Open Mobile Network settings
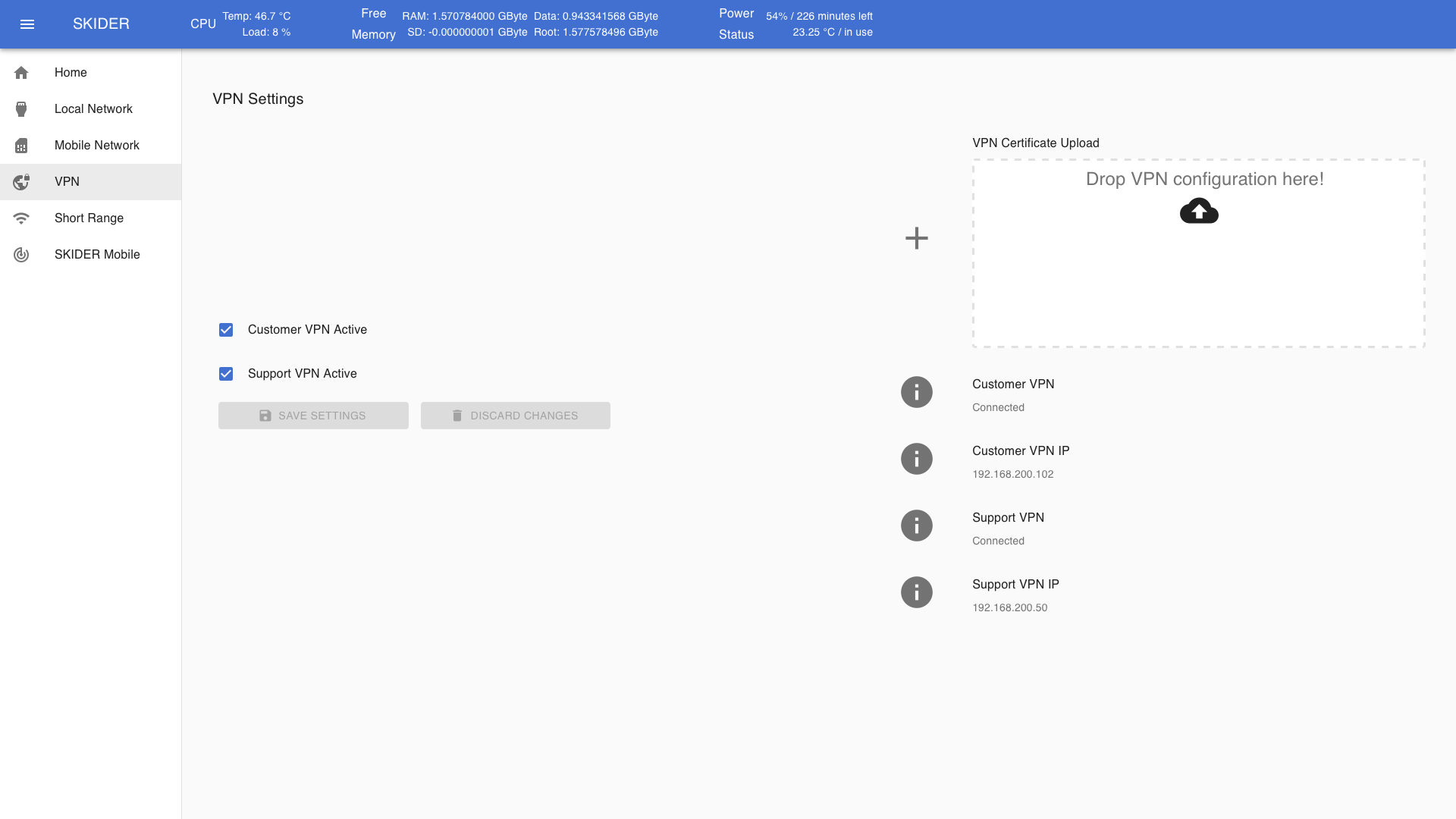This screenshot has height=819, width=1456. point(91,146)
